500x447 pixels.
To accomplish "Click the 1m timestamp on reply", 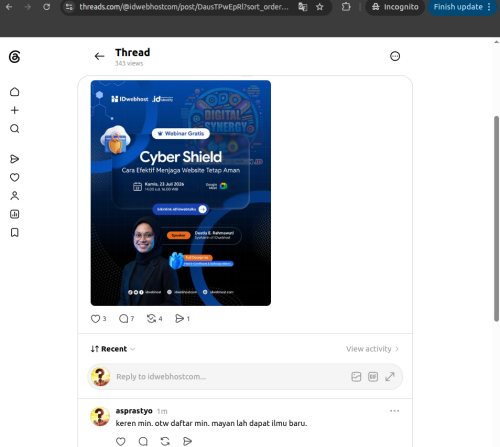I will 162,411.
